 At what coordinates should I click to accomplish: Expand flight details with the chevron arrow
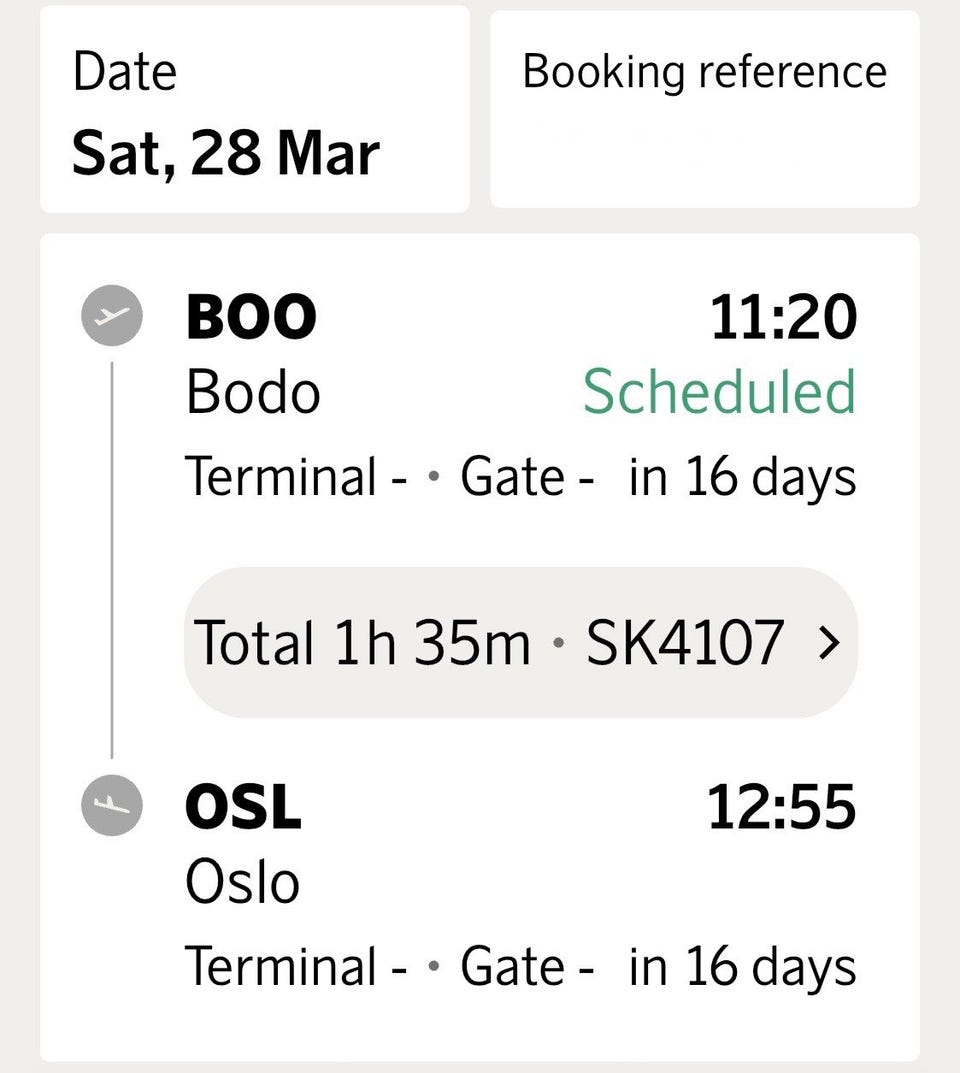[827, 643]
